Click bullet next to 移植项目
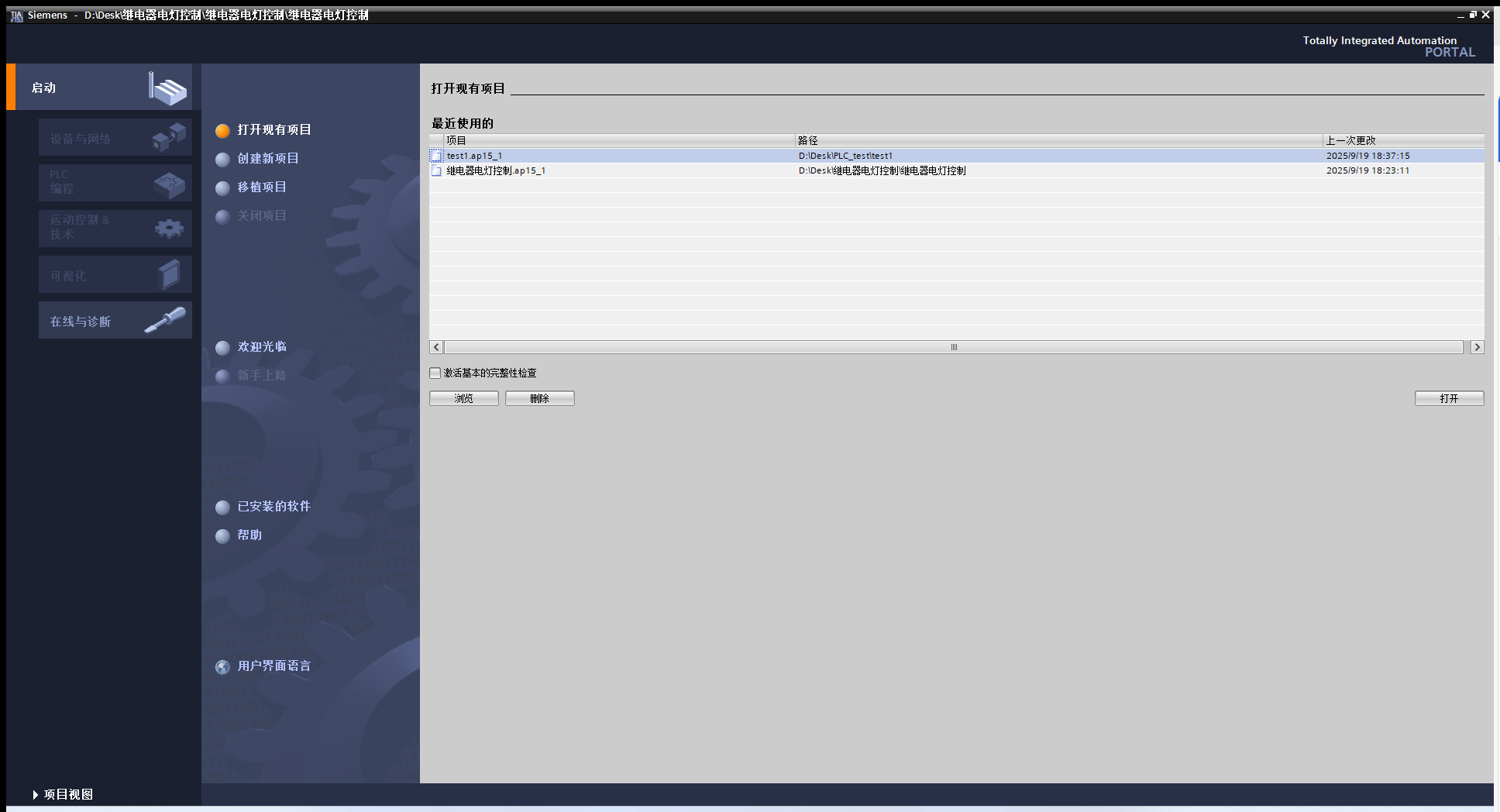This screenshot has width=1500, height=812. coord(222,188)
